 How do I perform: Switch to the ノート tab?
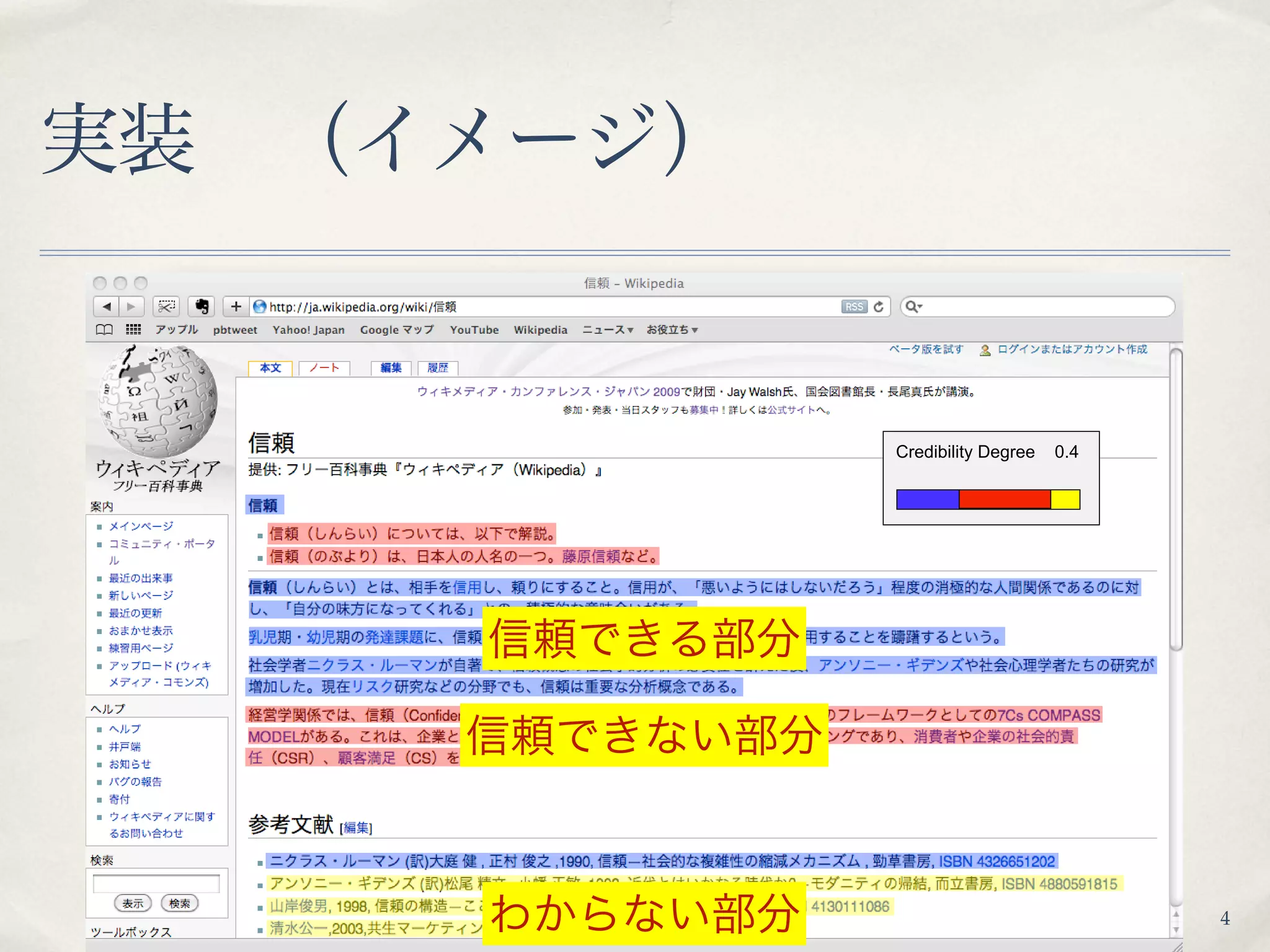(324, 368)
